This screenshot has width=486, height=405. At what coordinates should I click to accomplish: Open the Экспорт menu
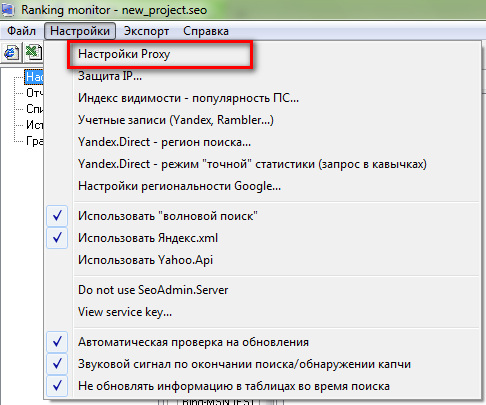[146, 31]
